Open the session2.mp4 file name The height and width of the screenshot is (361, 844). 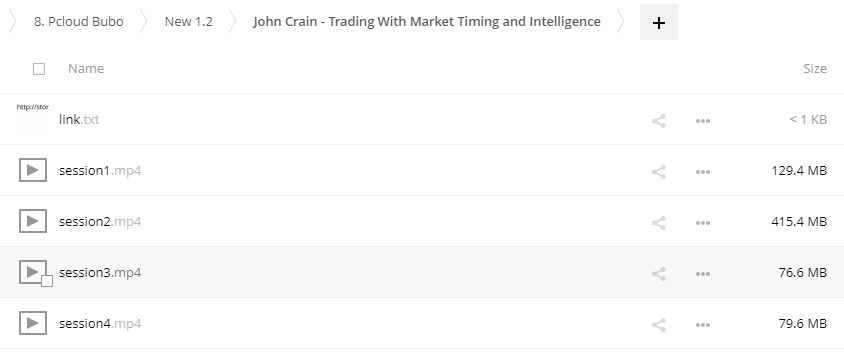(x=100, y=221)
